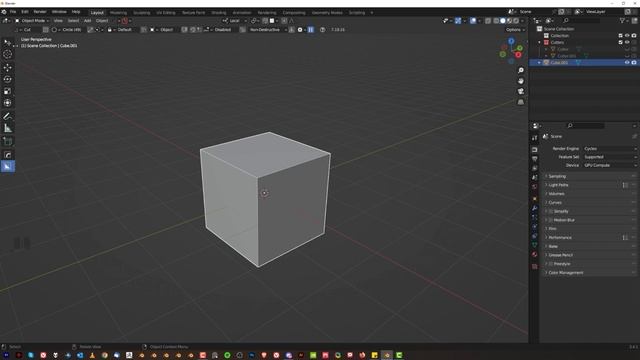Toggle visibility eye of Collection row
Viewport: 640px width, 360px height.
627,36
